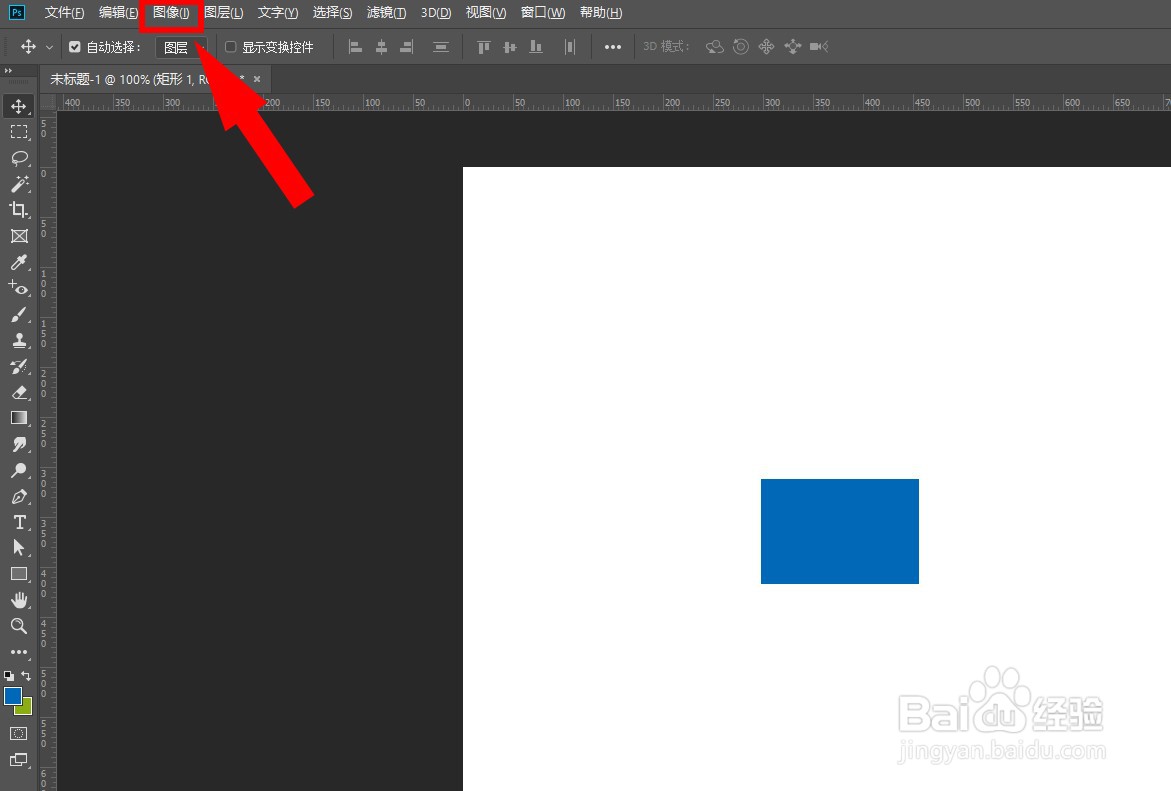
Task: Select the Brush tool
Action: 19,314
